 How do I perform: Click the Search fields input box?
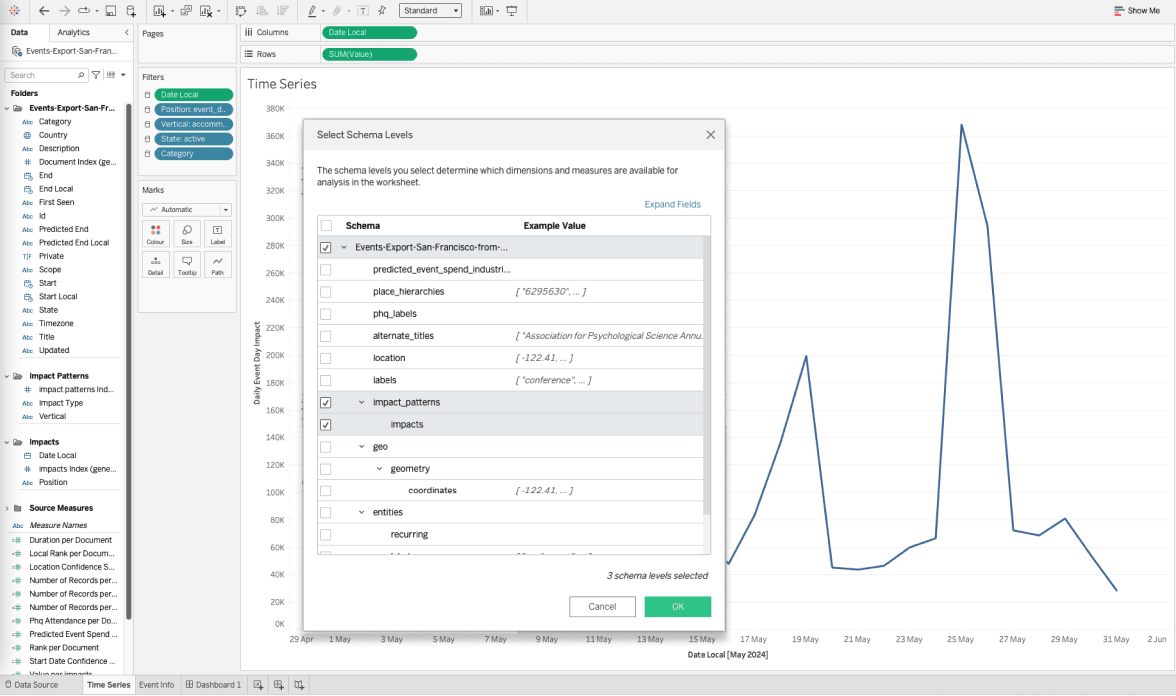pos(46,75)
